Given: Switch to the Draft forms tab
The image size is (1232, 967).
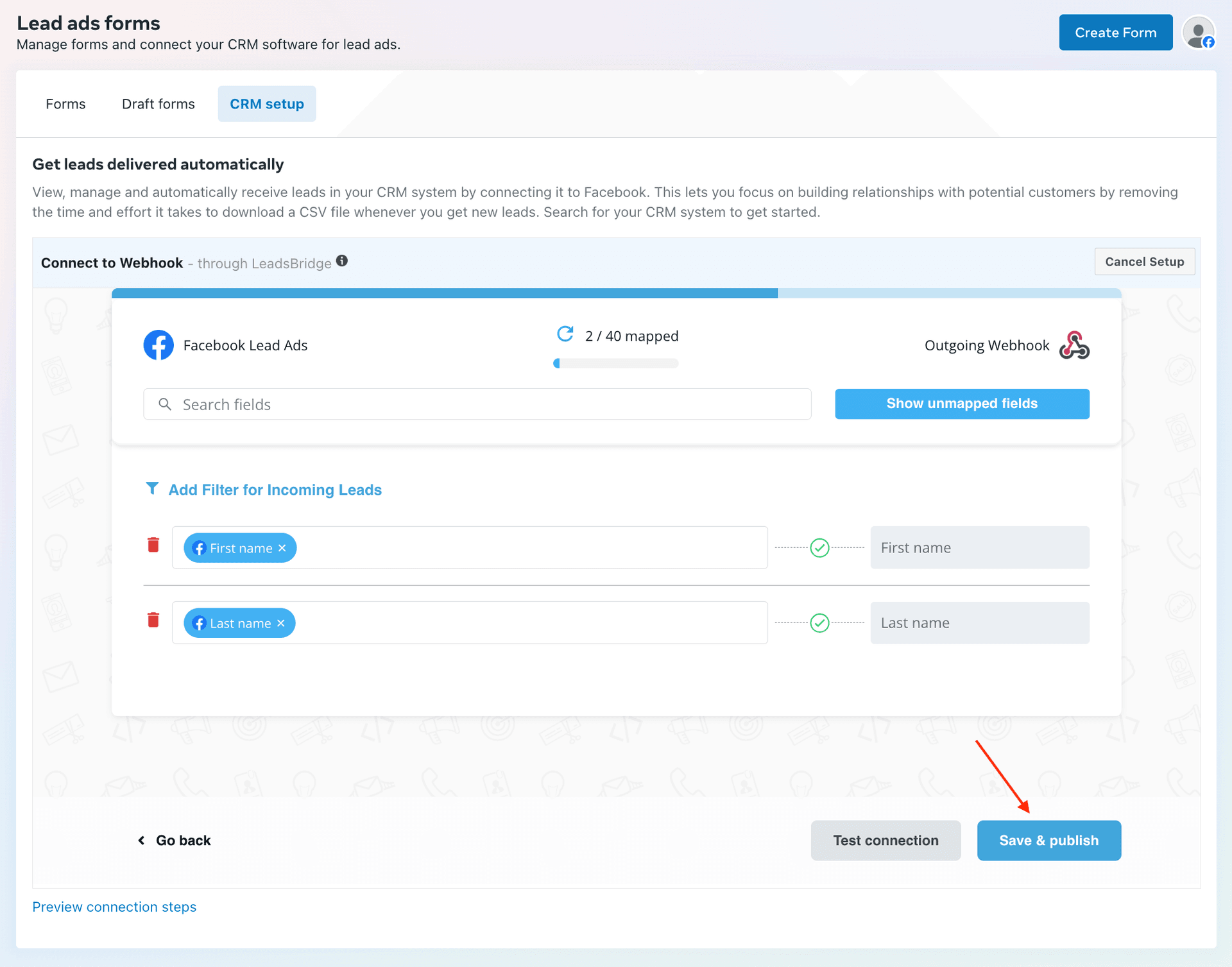Looking at the screenshot, I should [158, 103].
